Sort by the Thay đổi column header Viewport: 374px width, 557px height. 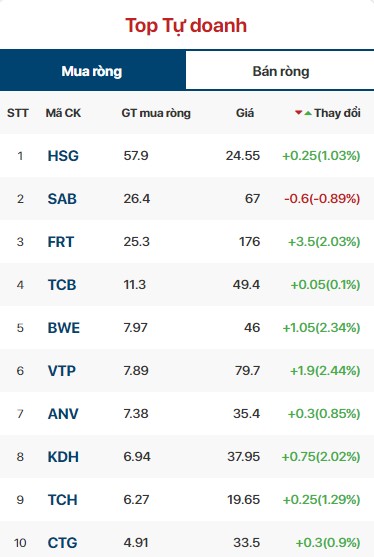[x=337, y=113]
